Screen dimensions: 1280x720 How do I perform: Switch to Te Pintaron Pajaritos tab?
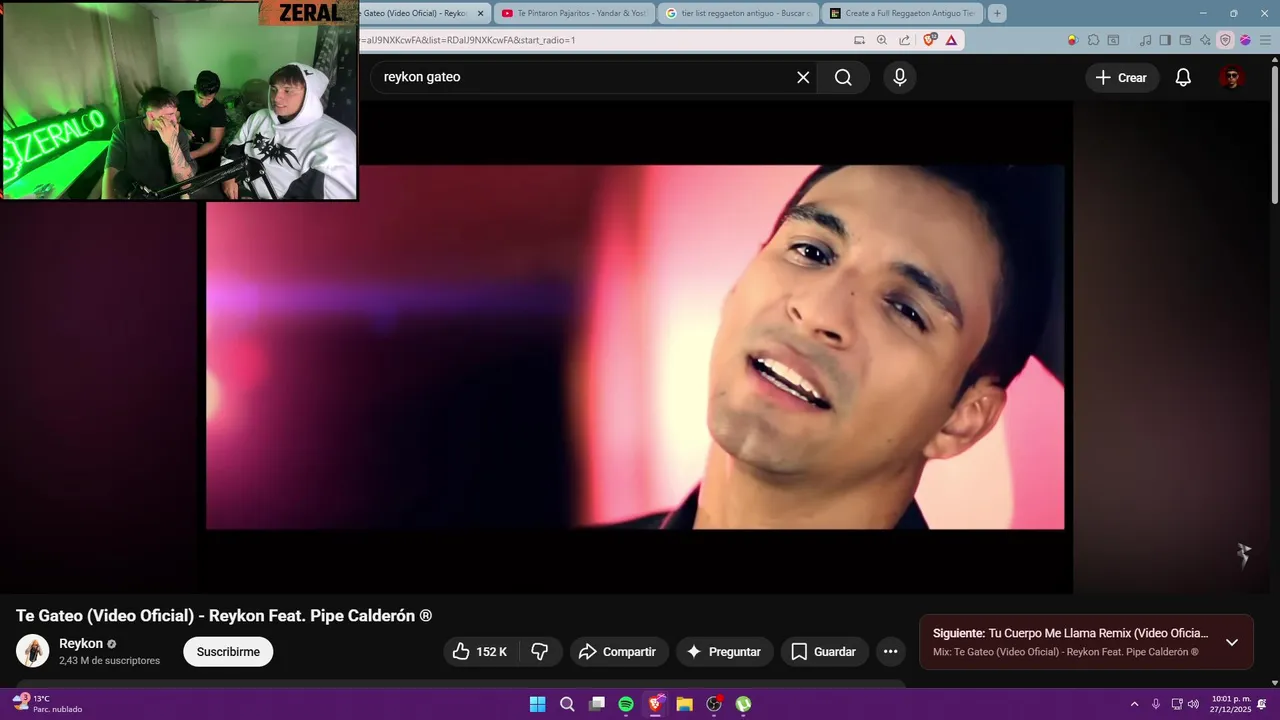pos(574,13)
